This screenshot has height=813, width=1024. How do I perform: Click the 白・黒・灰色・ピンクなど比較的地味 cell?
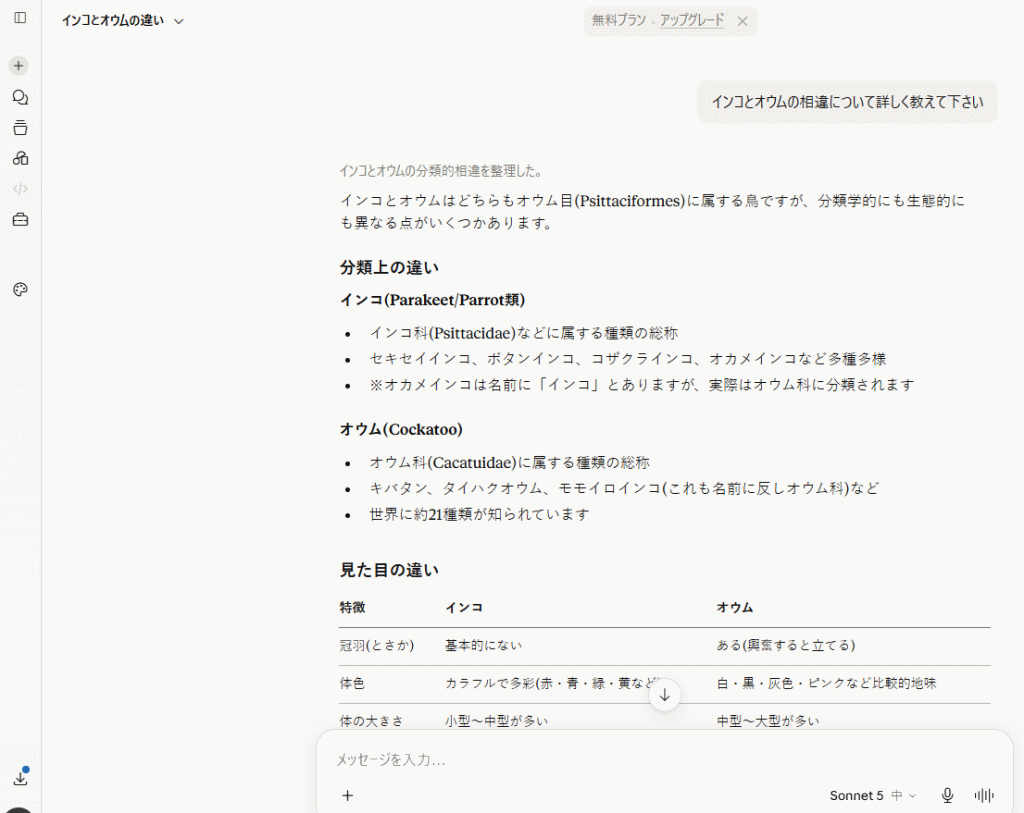[x=826, y=683]
